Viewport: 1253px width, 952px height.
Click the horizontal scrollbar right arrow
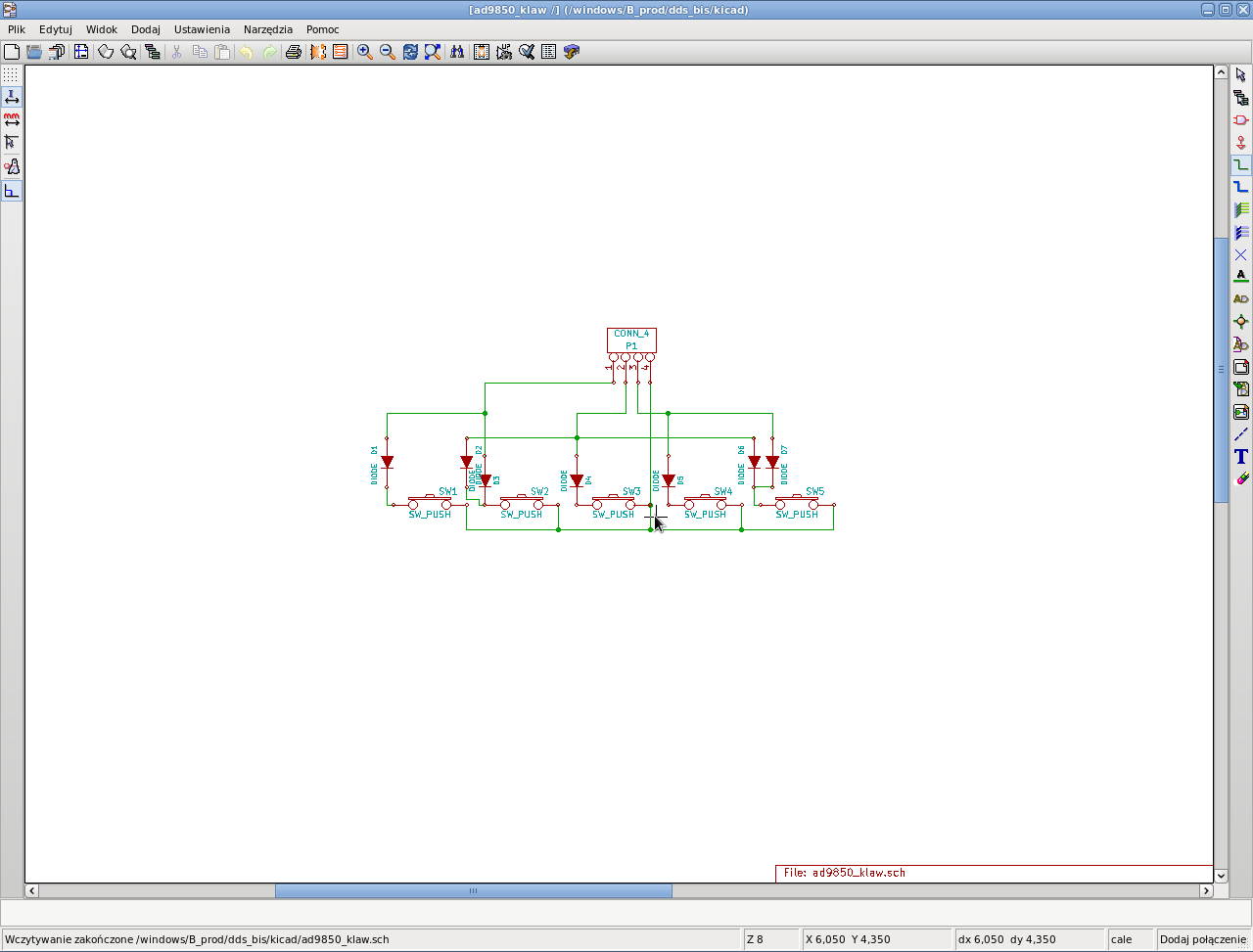point(1206,891)
